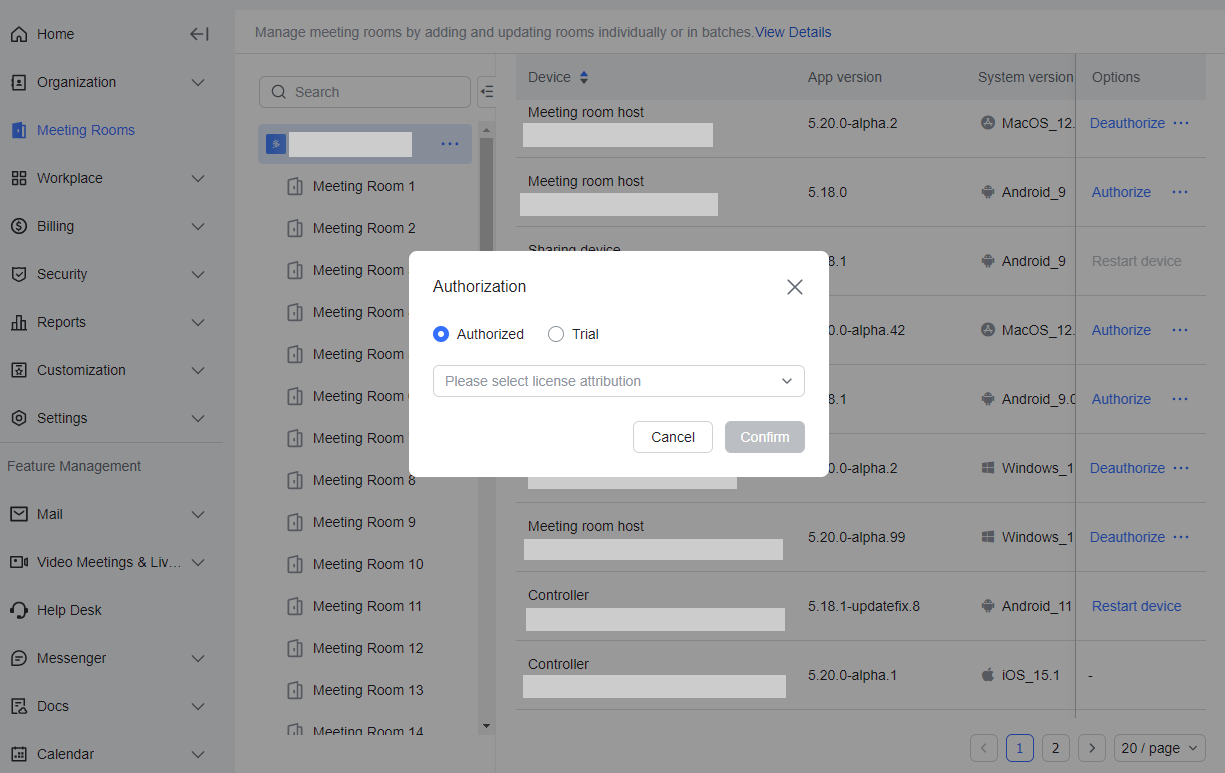The height and width of the screenshot is (773, 1225).
Task: Open the license attribution dropdown
Action: (x=618, y=381)
